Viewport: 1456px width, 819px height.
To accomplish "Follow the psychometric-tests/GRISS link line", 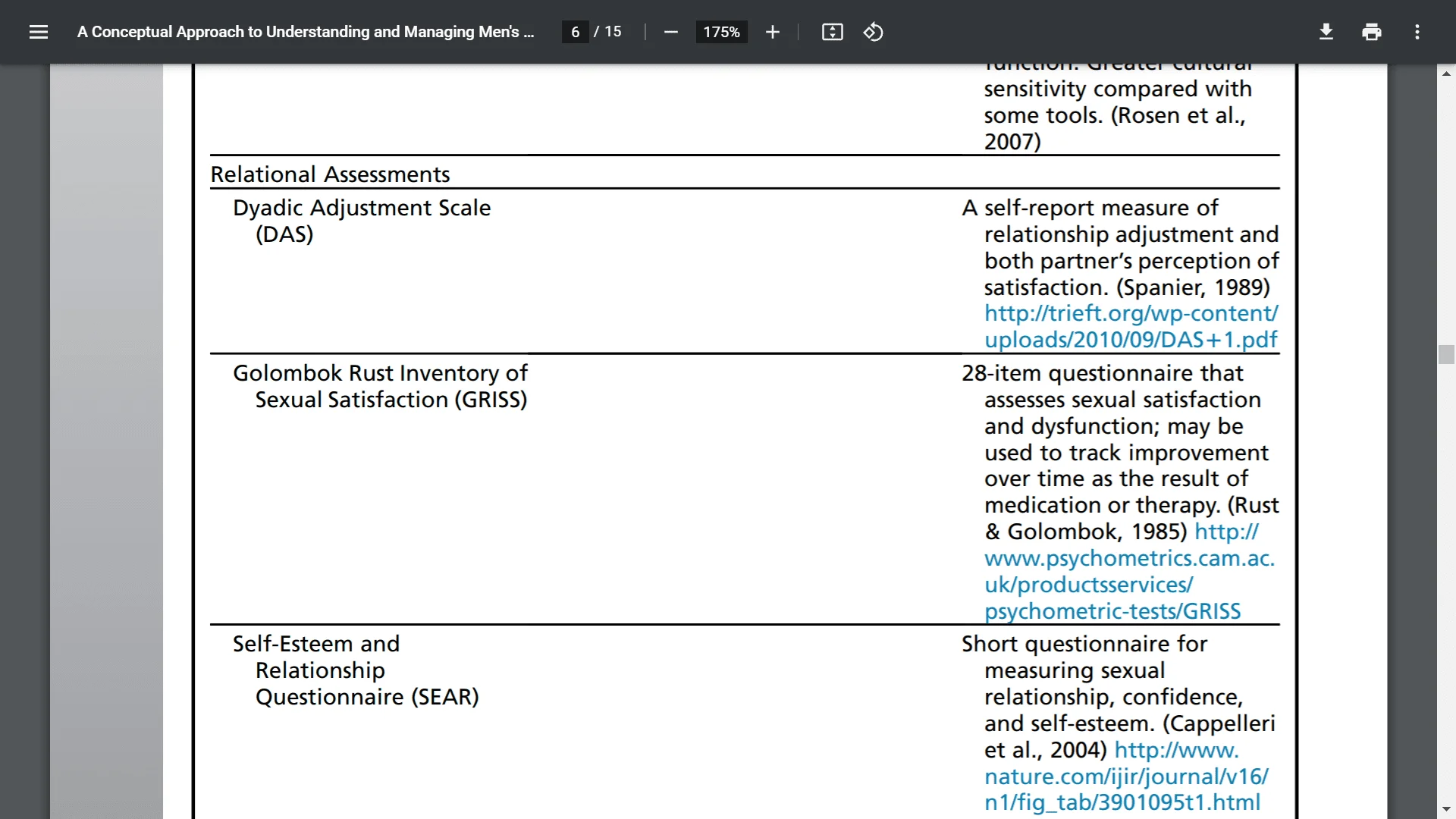I will pos(1112,611).
